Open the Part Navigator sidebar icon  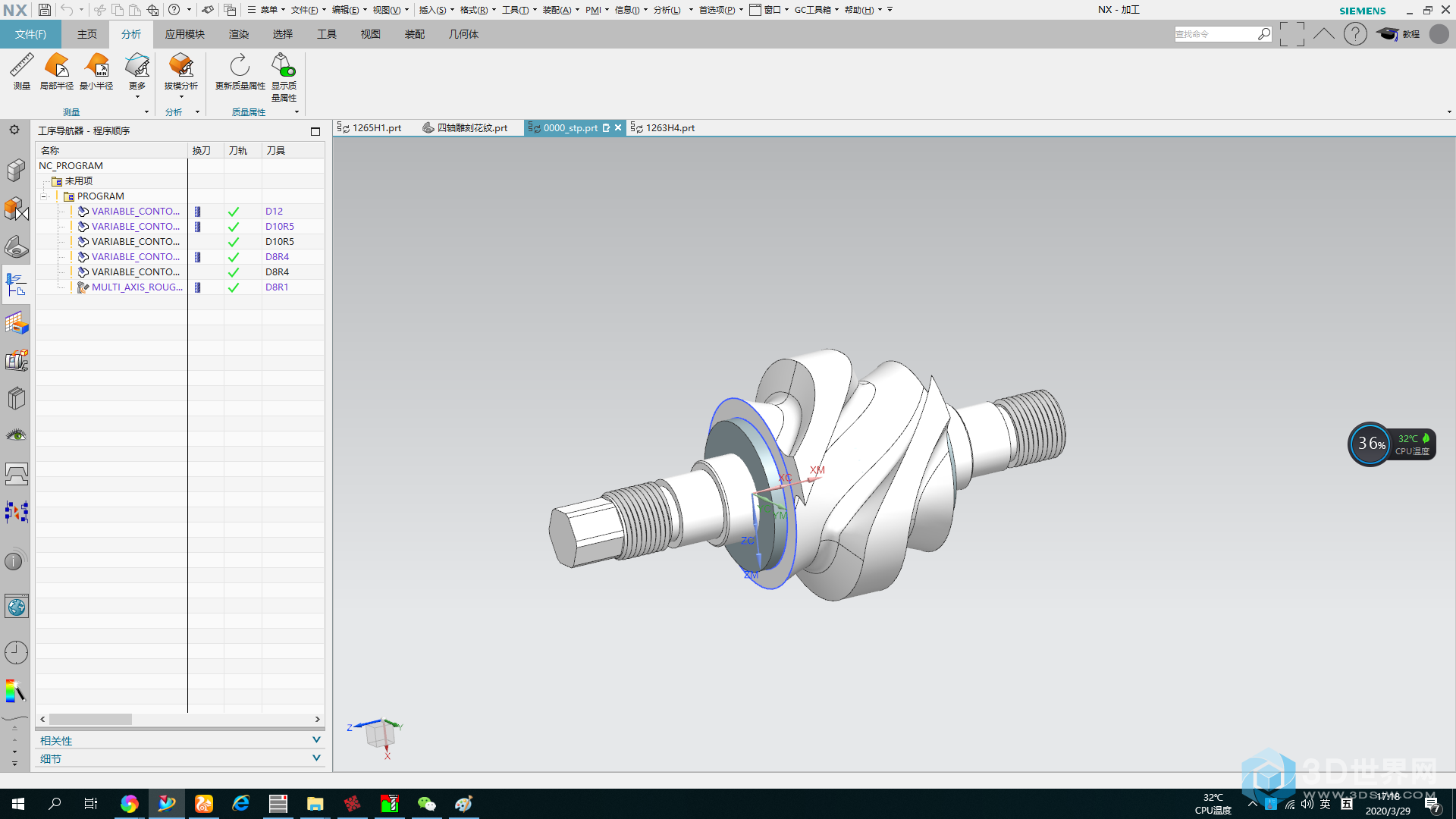(x=16, y=246)
